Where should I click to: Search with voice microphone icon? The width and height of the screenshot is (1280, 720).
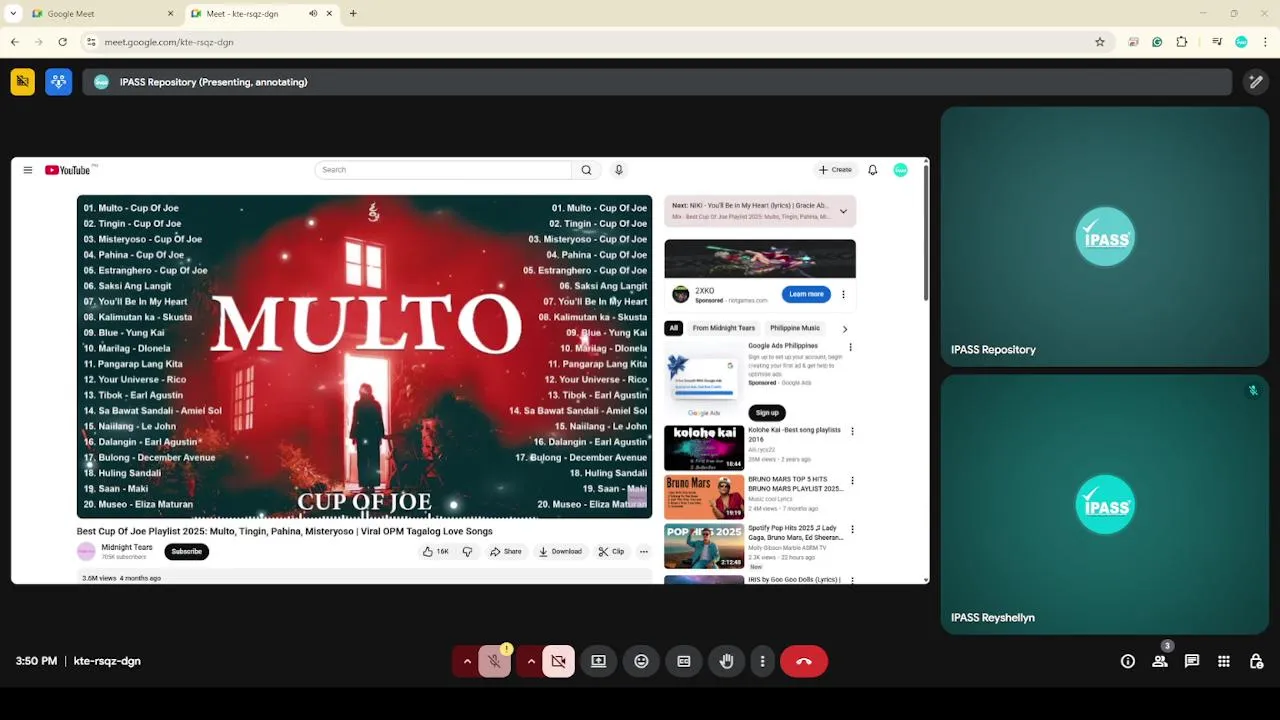pyautogui.click(x=619, y=170)
